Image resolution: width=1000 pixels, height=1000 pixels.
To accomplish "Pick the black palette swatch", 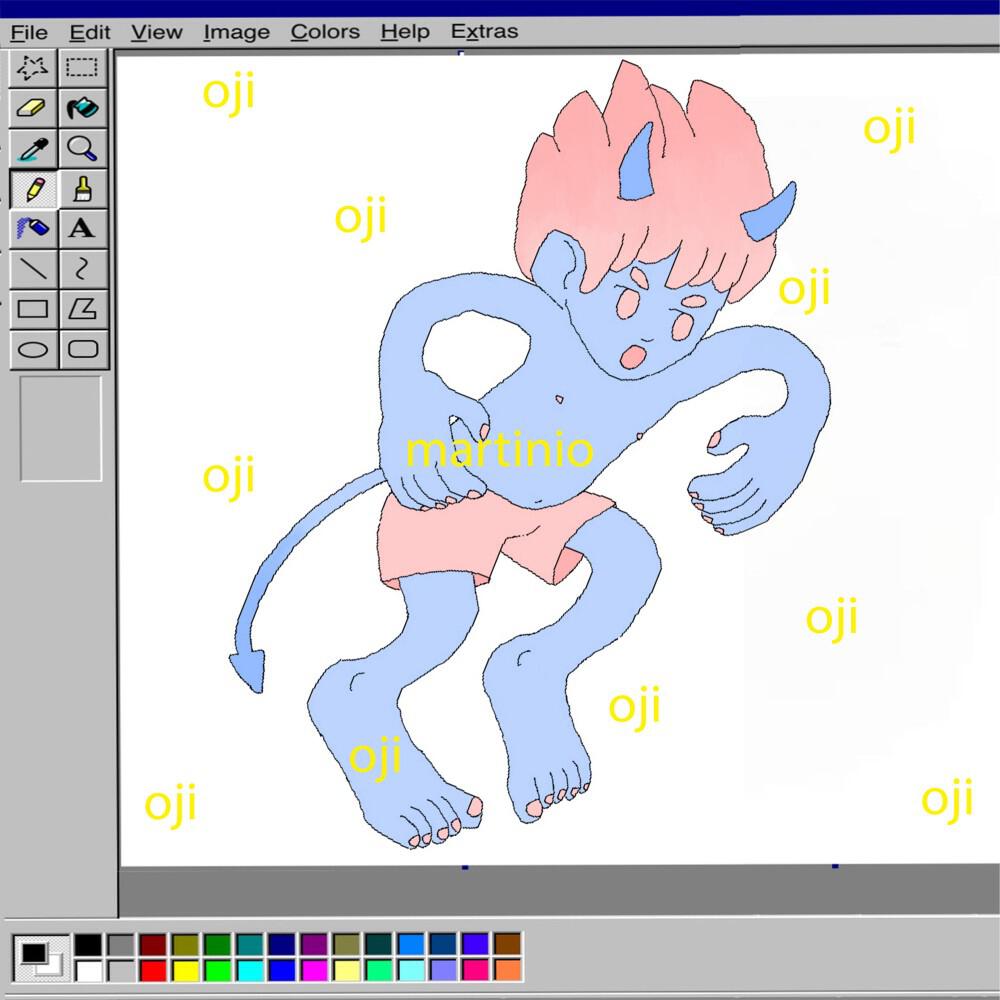I will [88, 945].
